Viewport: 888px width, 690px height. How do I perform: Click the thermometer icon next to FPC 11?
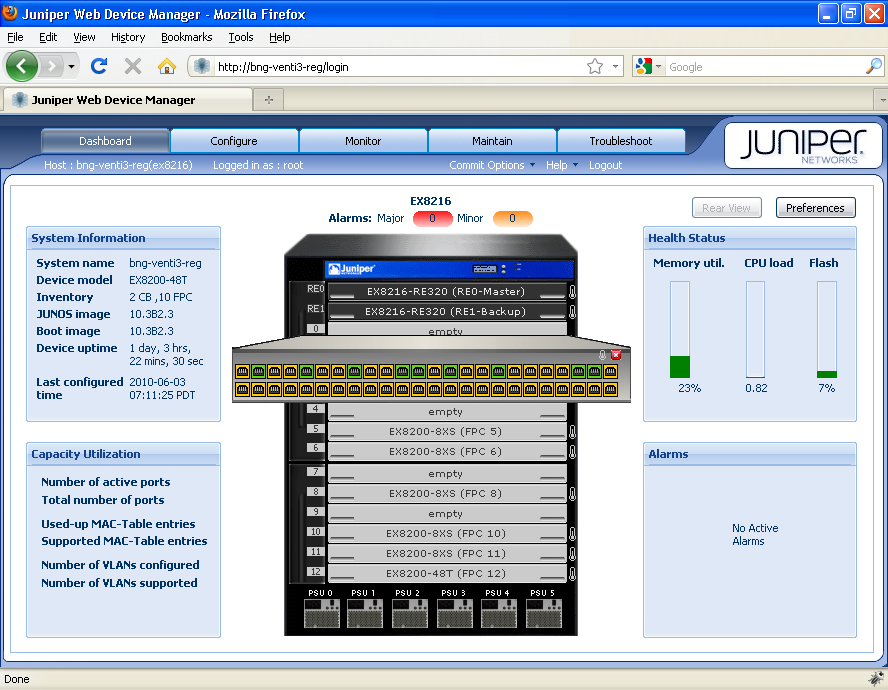tap(573, 553)
